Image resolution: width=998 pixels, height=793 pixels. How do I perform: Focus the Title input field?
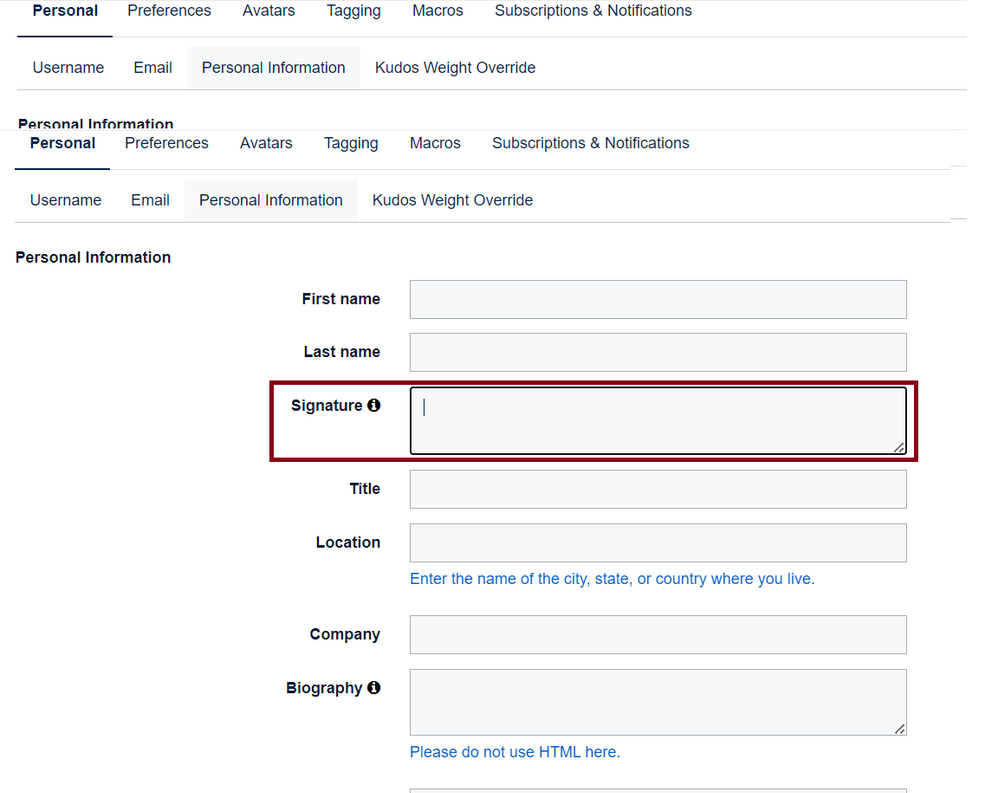pyautogui.click(x=658, y=489)
